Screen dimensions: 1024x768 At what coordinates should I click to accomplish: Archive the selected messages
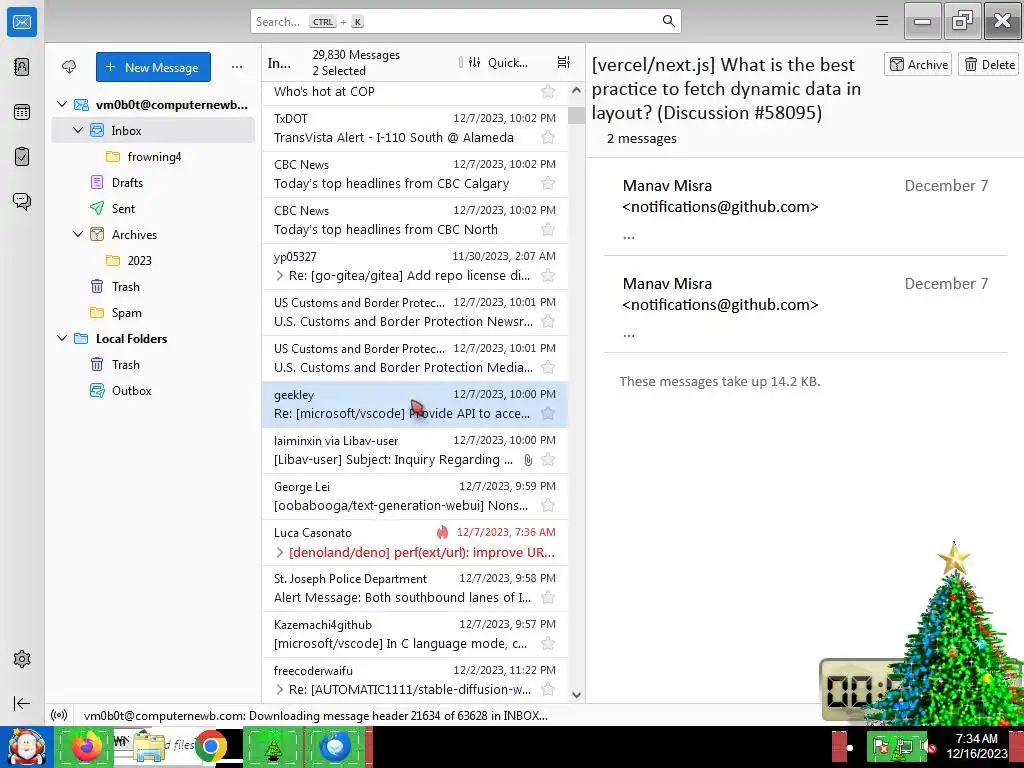918,64
